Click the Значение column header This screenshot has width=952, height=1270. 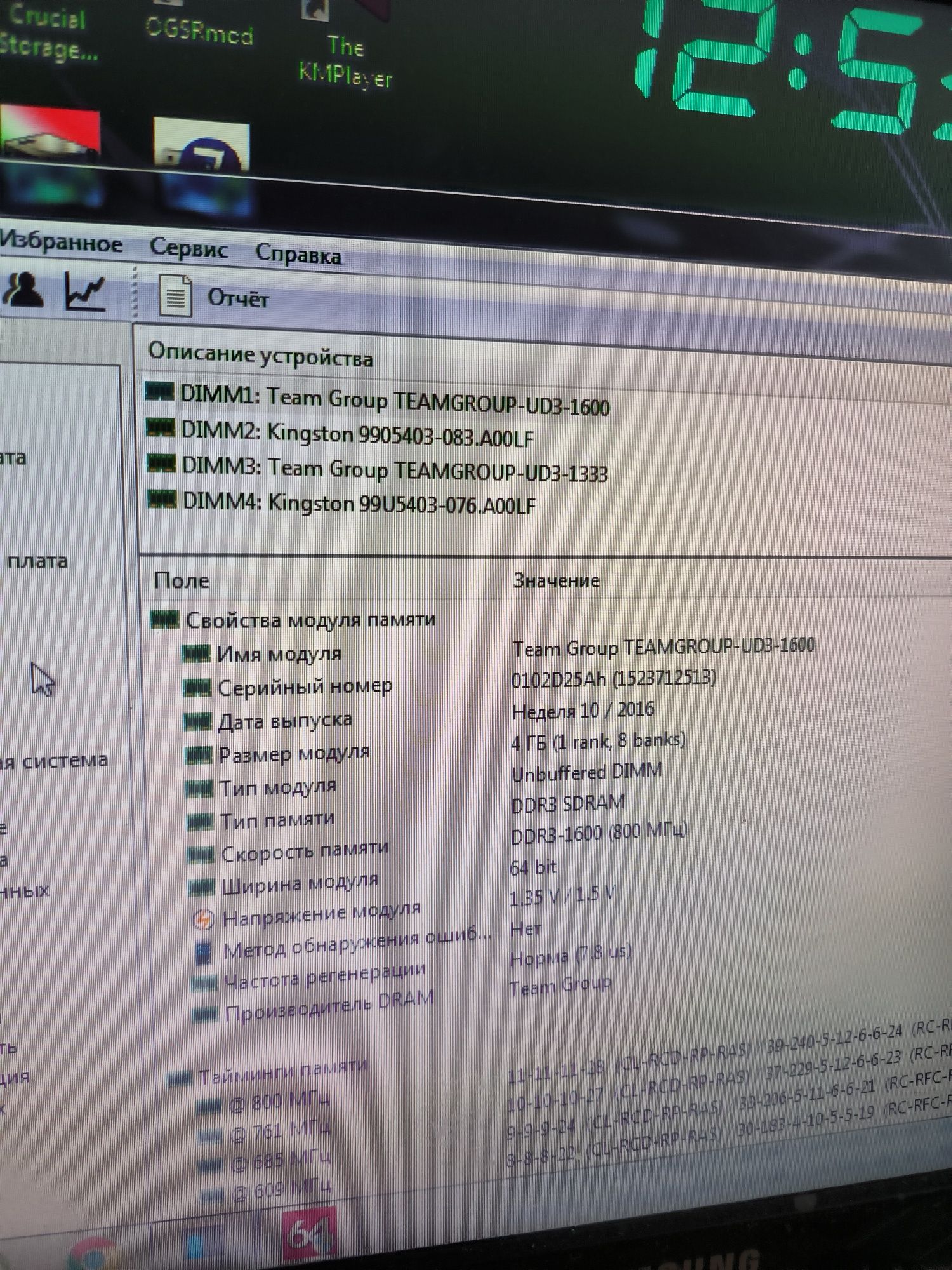click(556, 580)
